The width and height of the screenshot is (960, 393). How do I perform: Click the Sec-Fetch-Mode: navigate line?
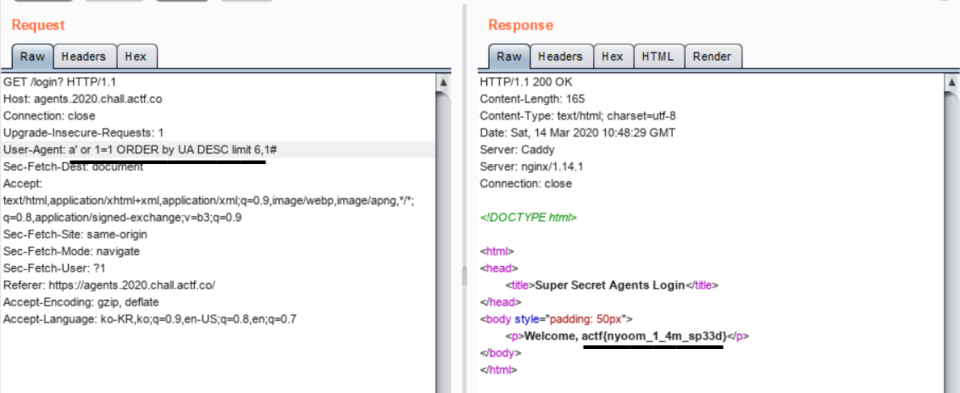[x=71, y=252]
